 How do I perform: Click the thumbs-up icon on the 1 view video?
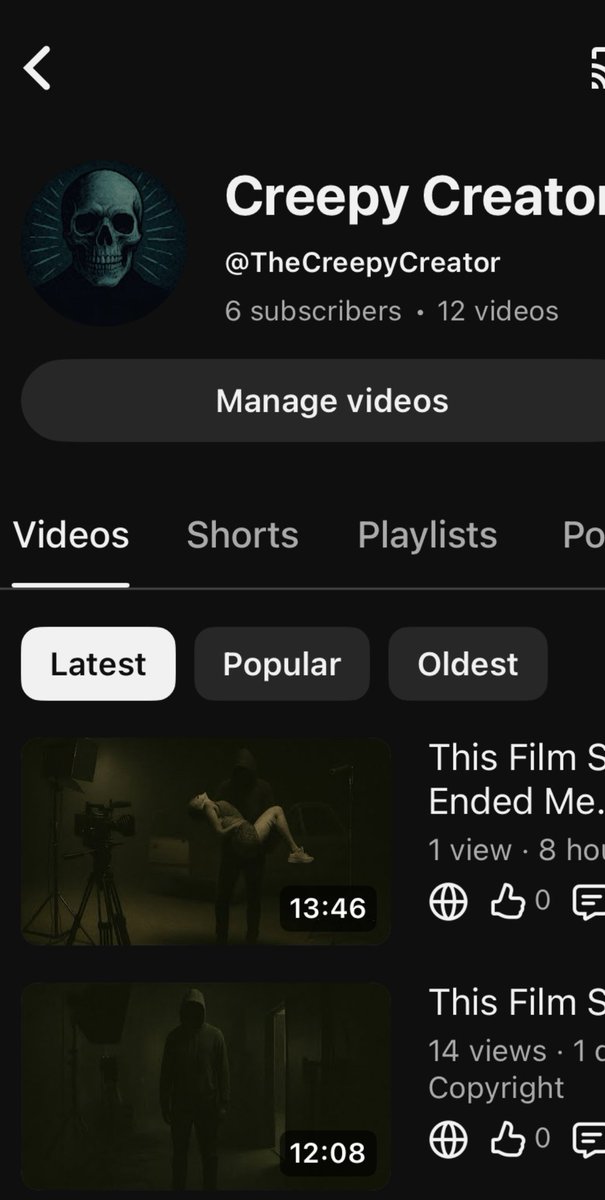coord(508,902)
